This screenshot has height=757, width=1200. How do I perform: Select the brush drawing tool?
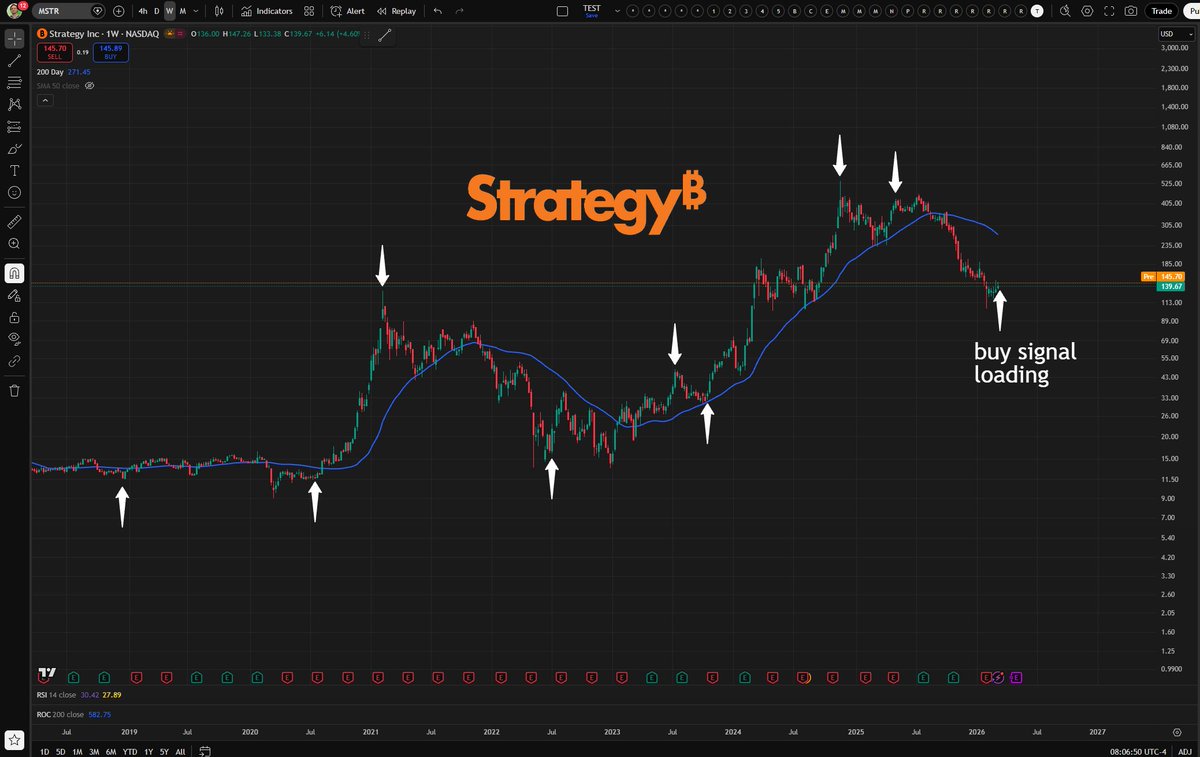pyautogui.click(x=15, y=149)
